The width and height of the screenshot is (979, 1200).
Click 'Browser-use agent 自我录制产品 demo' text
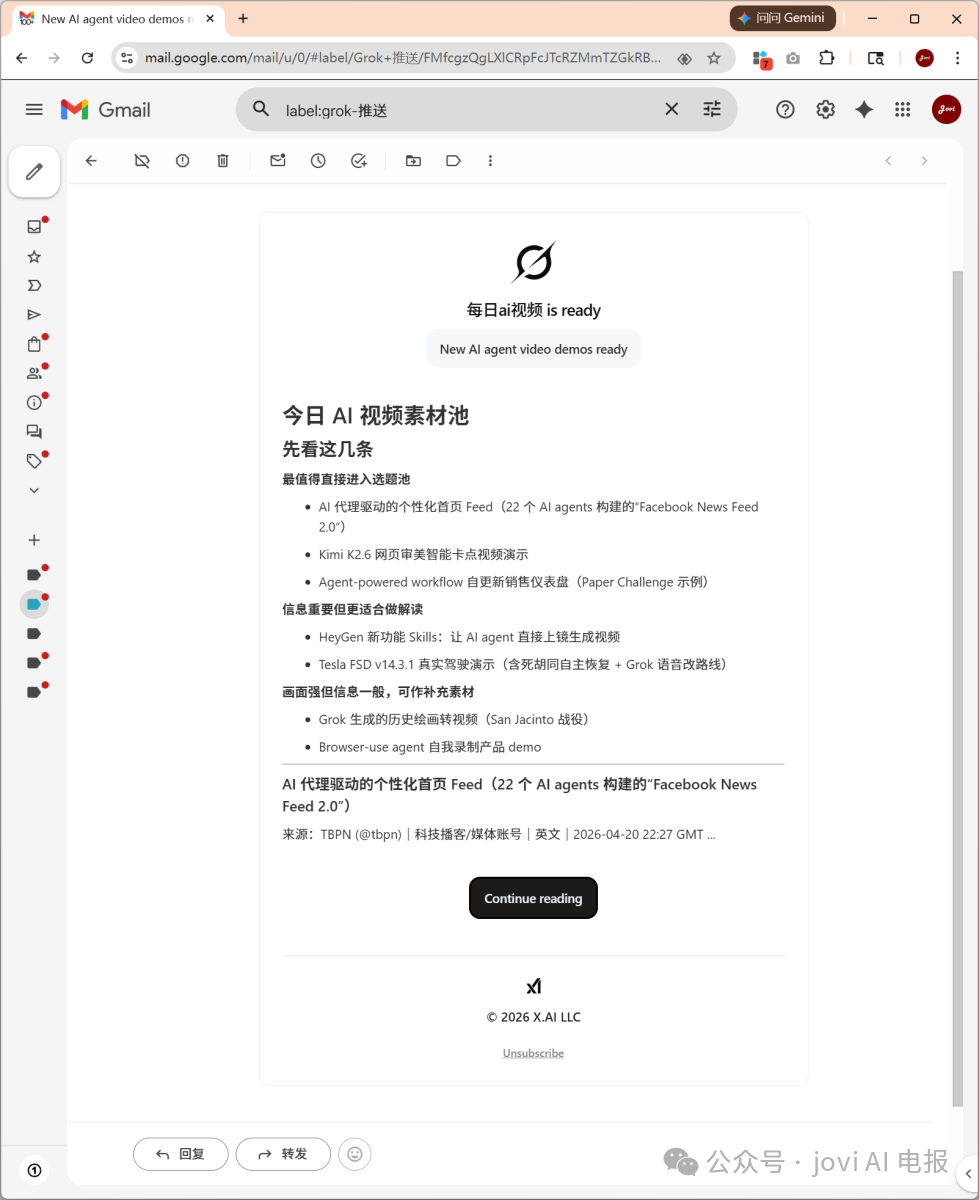[430, 746]
